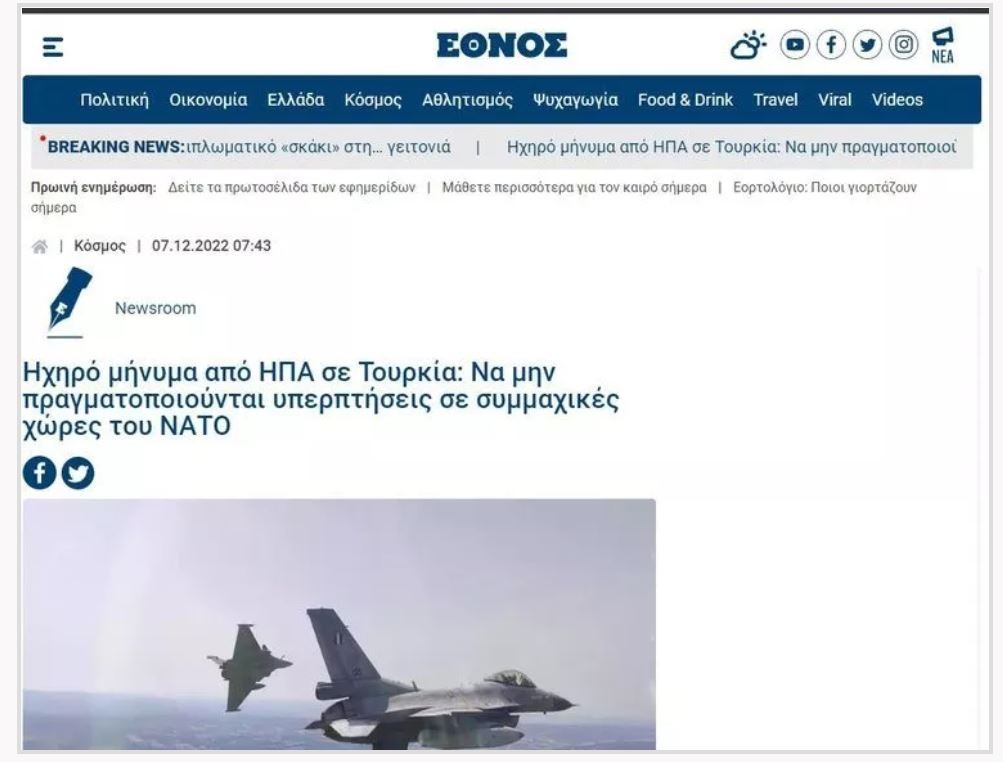The image size is (1003, 762).
Task: Open Facebook icon in the header
Action: click(831, 45)
